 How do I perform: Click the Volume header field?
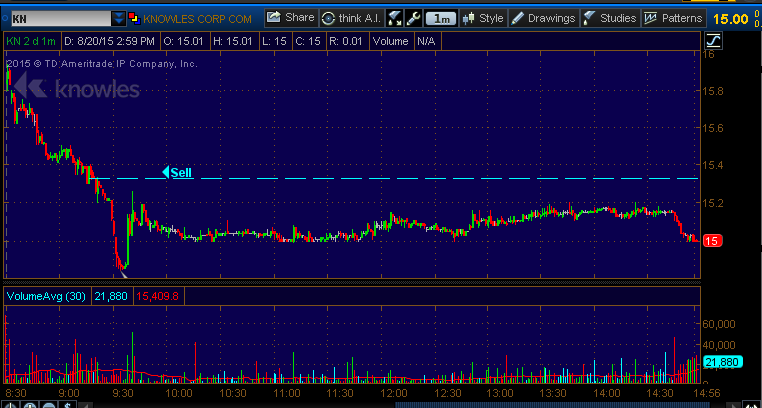389,40
